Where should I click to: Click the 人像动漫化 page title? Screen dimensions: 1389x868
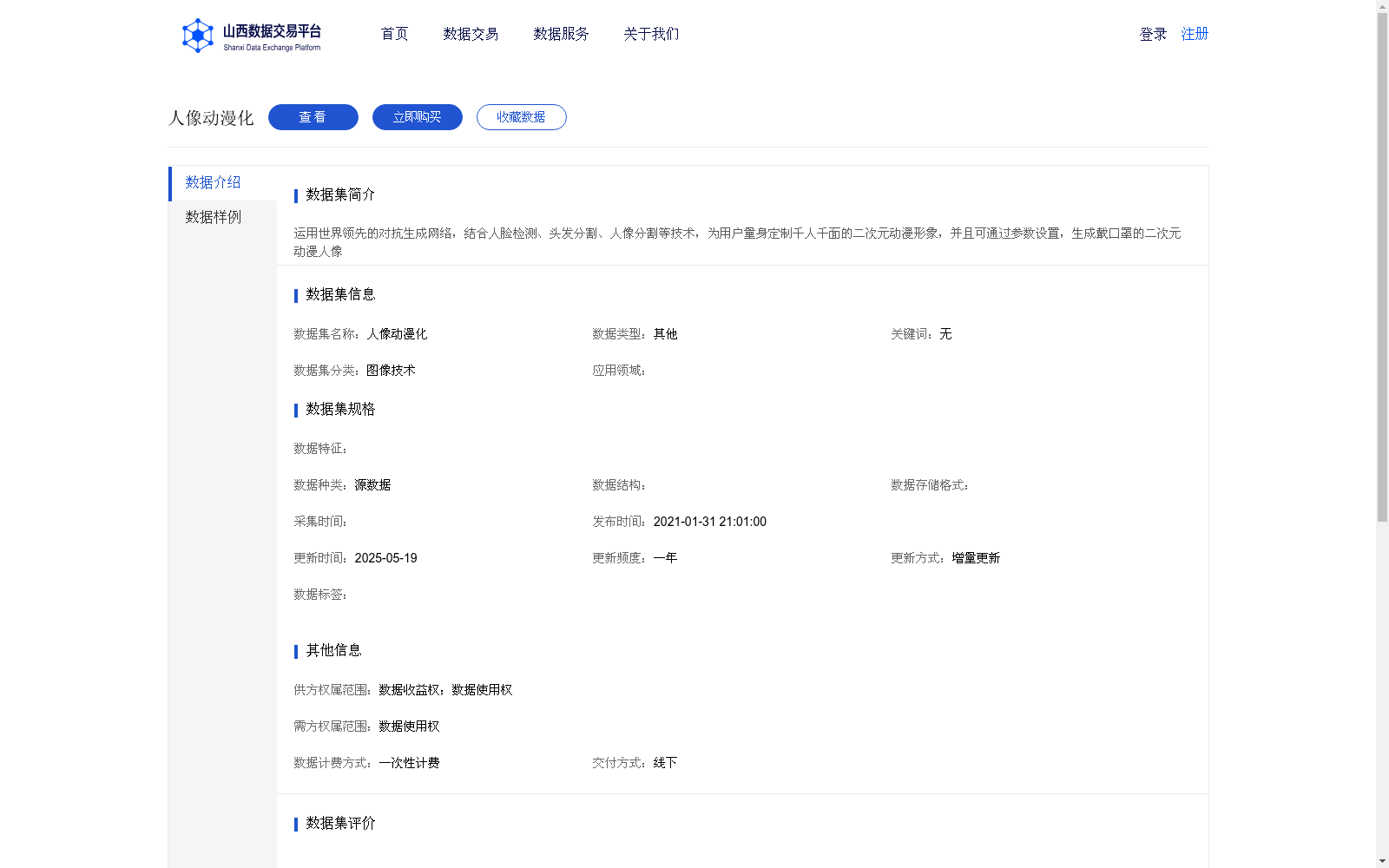tap(211, 118)
